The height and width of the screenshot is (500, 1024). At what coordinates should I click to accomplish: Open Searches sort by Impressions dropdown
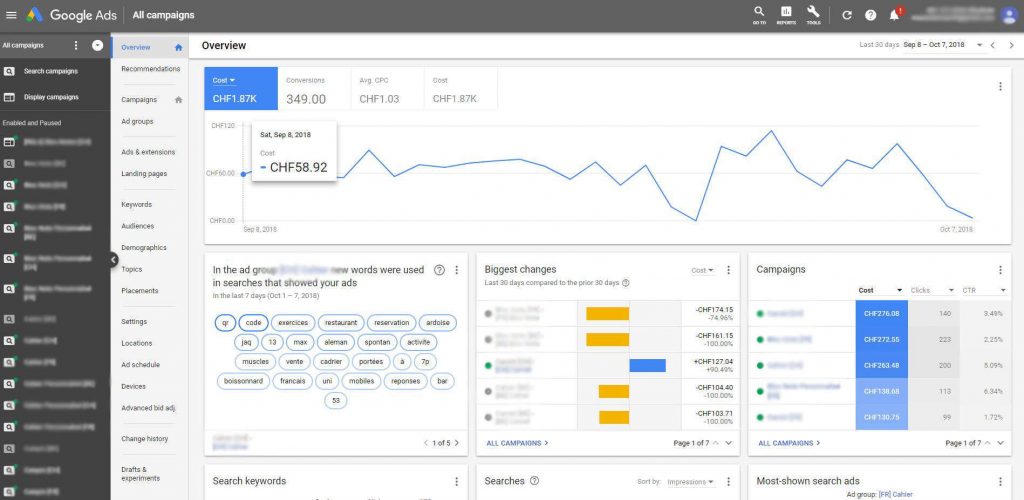click(x=690, y=482)
